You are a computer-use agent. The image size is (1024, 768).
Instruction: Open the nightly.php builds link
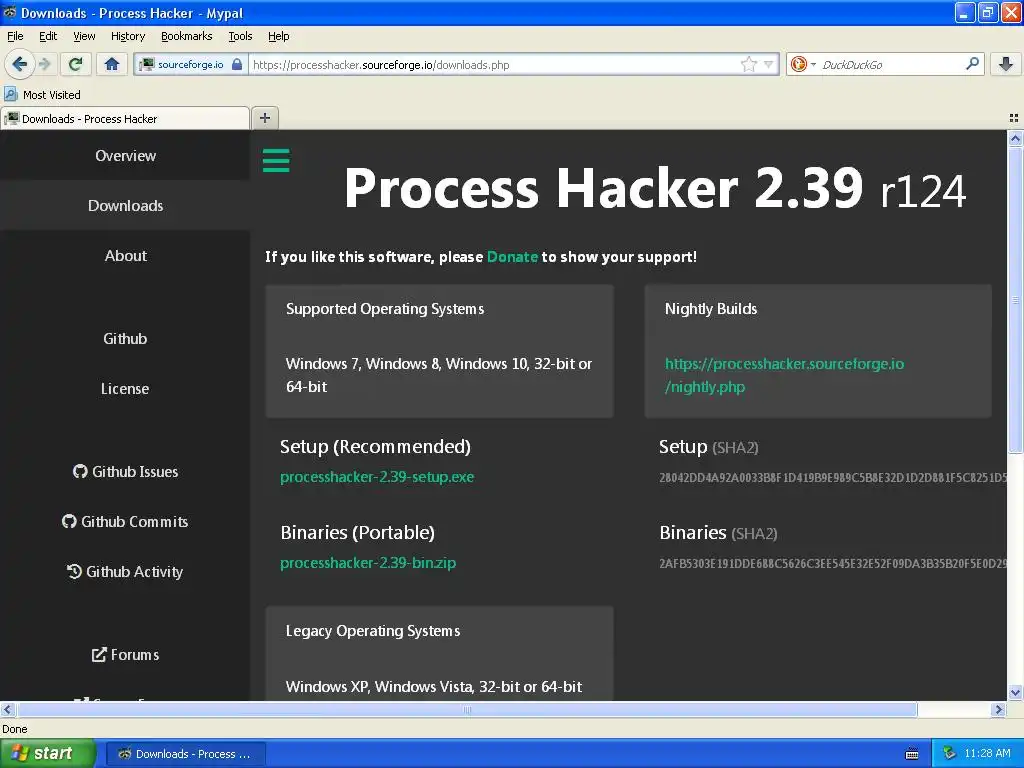(x=784, y=375)
